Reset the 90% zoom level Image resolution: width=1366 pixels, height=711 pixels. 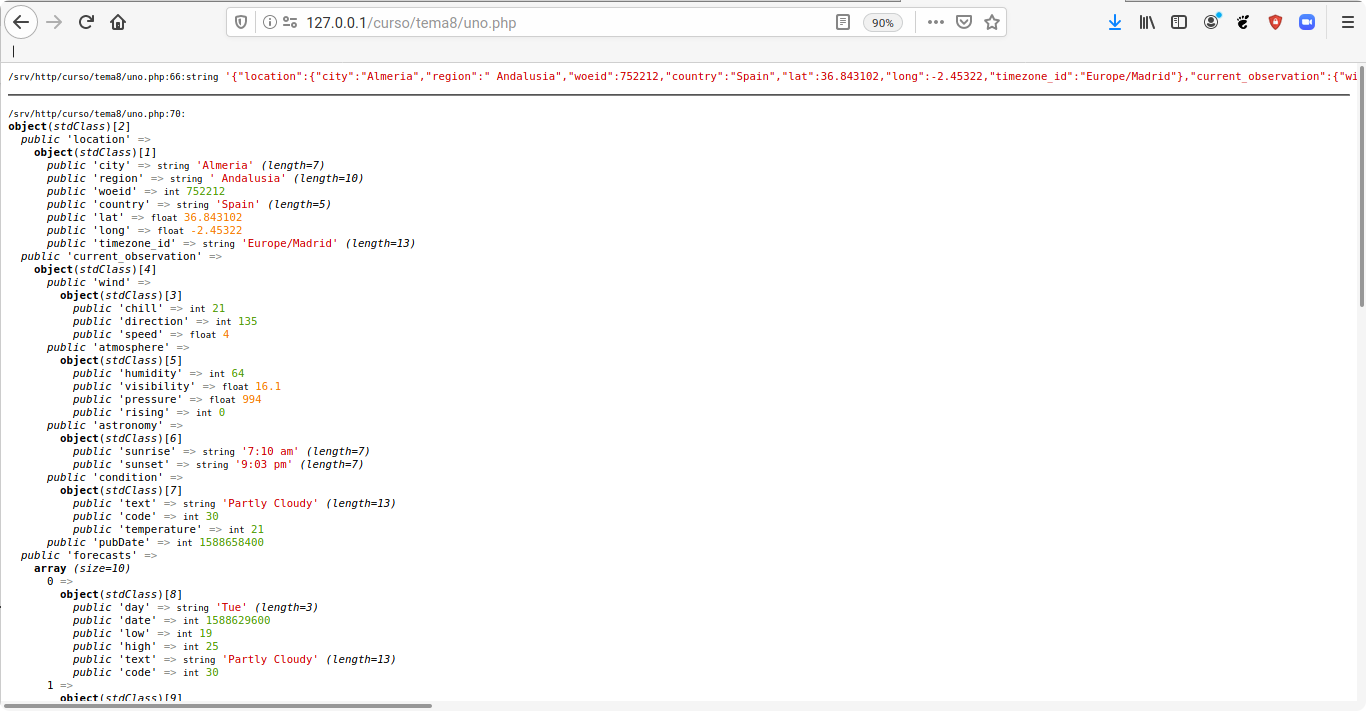883,22
